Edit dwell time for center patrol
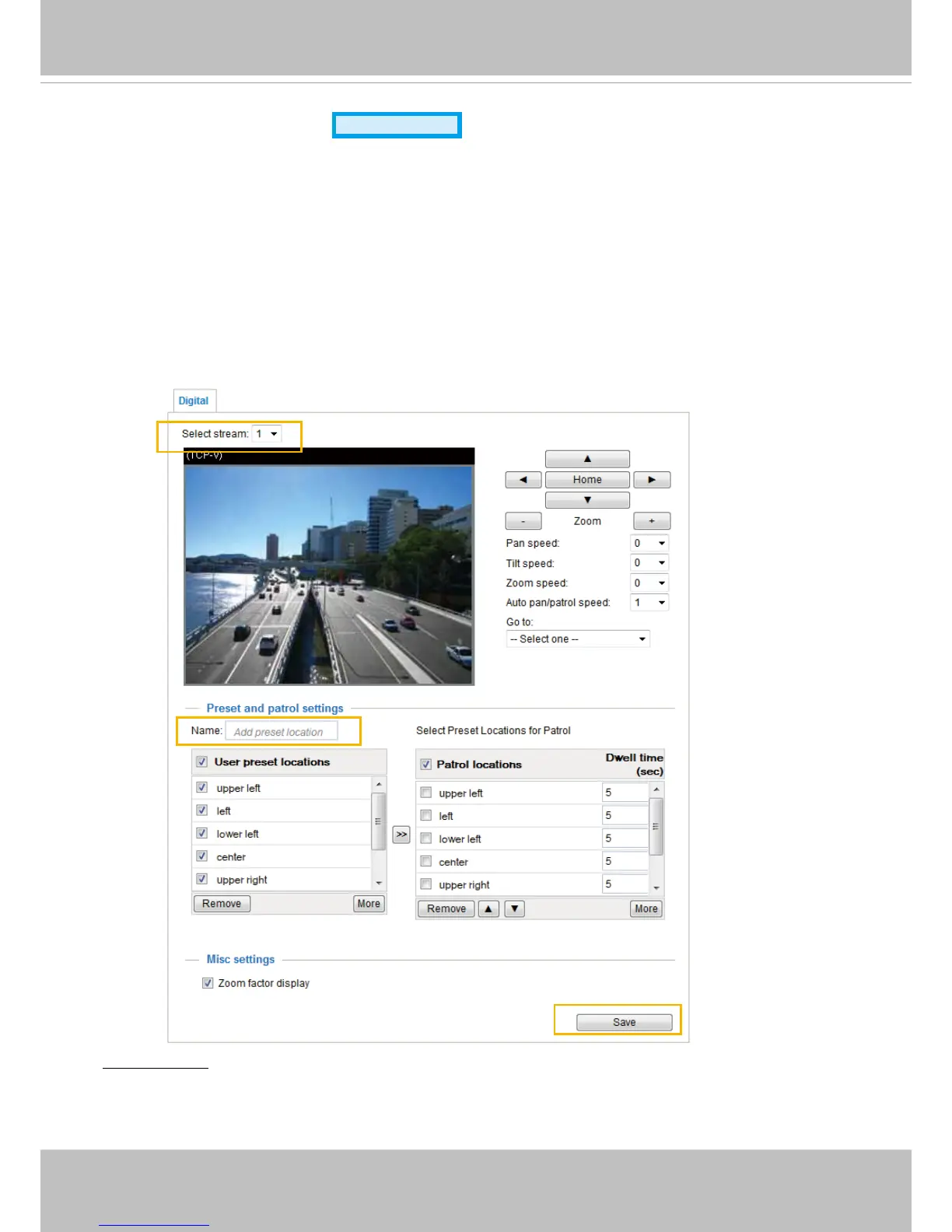 coord(625,861)
